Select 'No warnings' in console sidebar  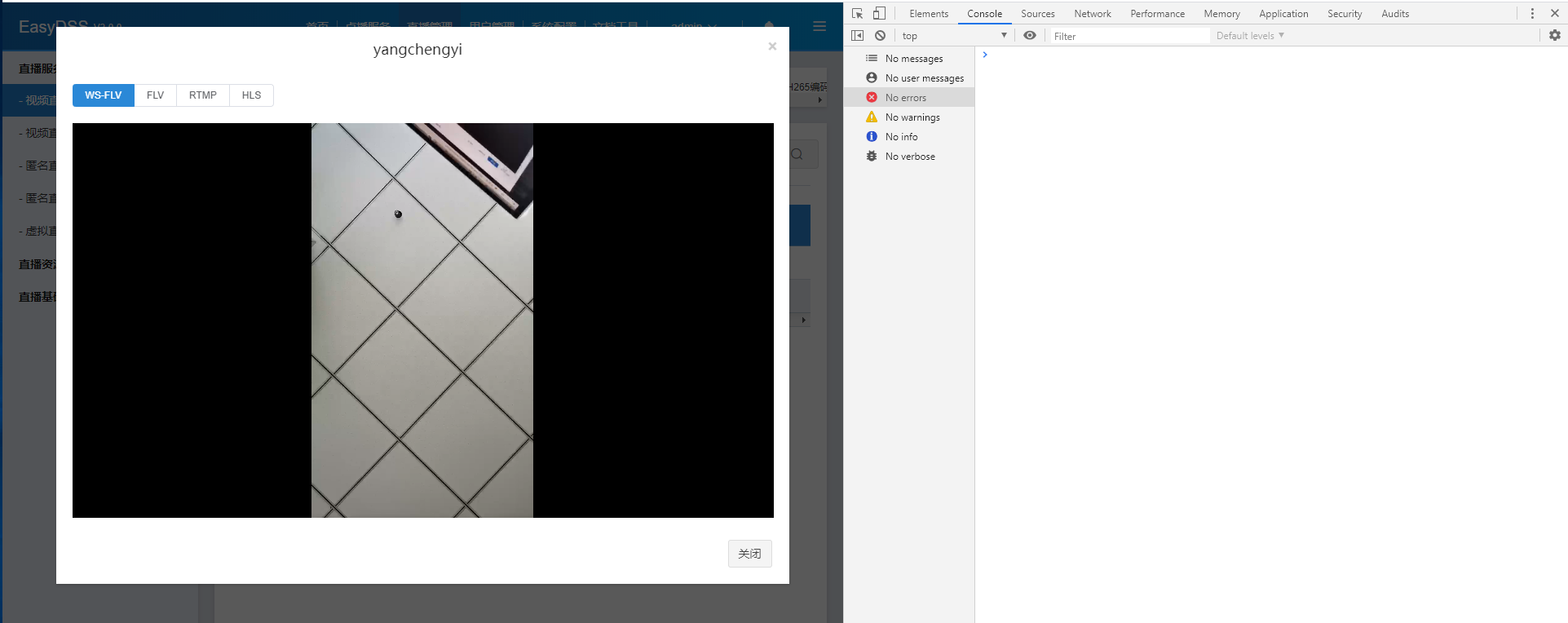tap(910, 117)
